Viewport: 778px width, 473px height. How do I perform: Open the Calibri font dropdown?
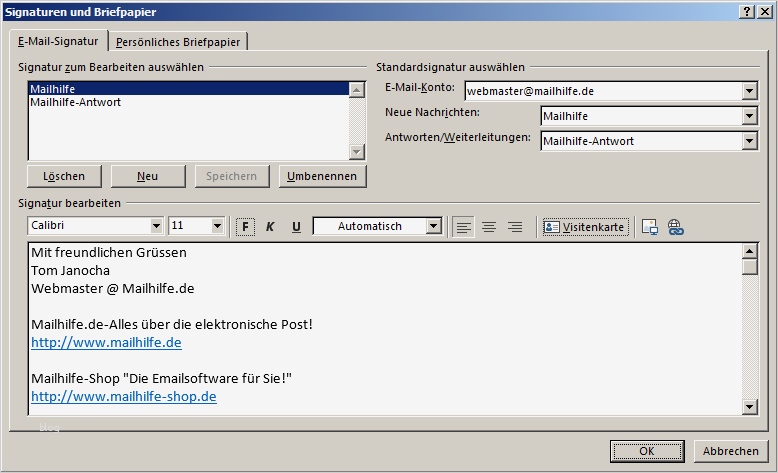[156, 226]
